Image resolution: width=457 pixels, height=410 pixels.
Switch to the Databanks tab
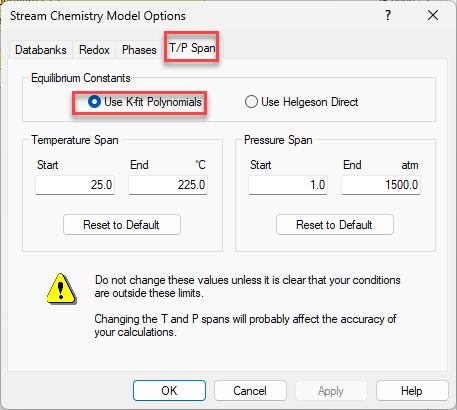point(41,50)
